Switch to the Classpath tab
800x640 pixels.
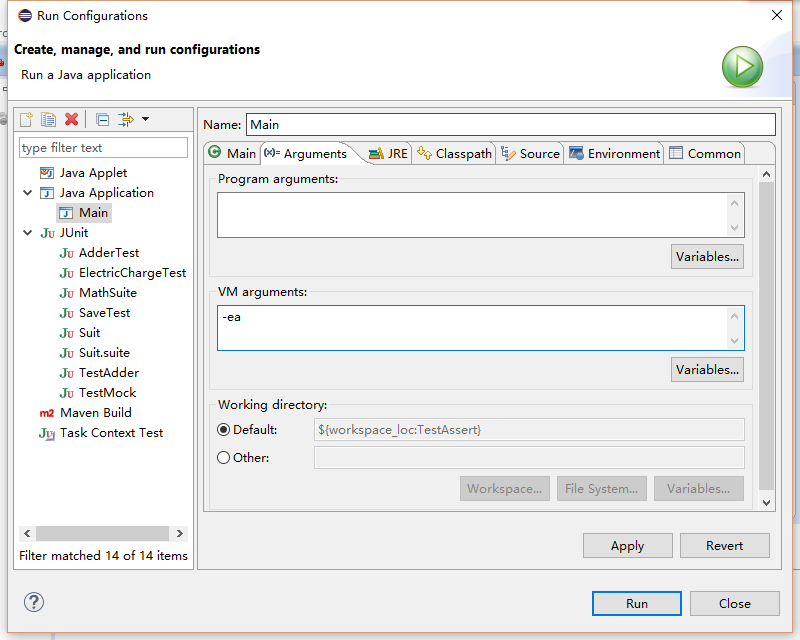click(x=454, y=154)
